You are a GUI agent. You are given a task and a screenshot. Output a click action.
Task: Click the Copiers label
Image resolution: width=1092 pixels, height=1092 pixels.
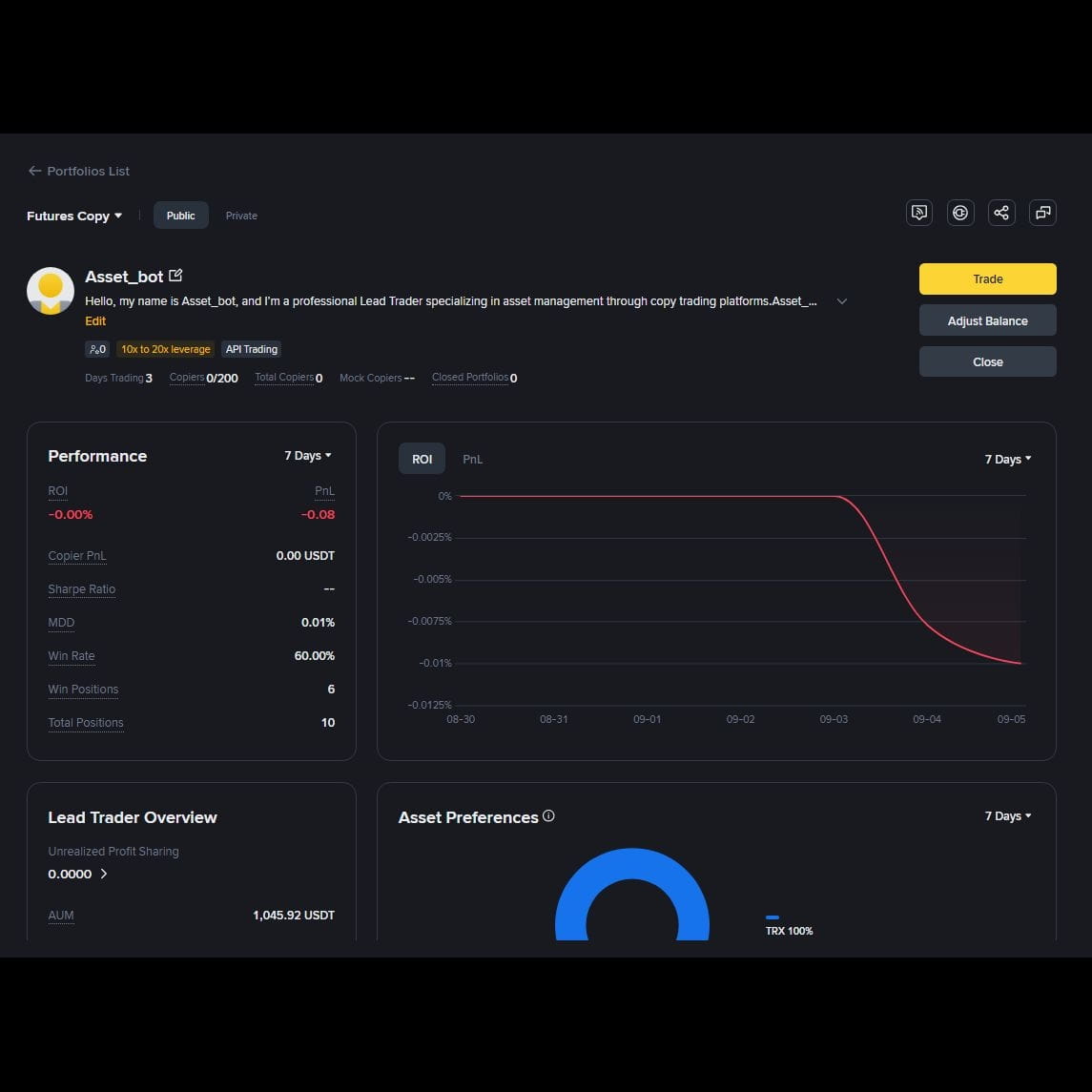click(x=187, y=377)
